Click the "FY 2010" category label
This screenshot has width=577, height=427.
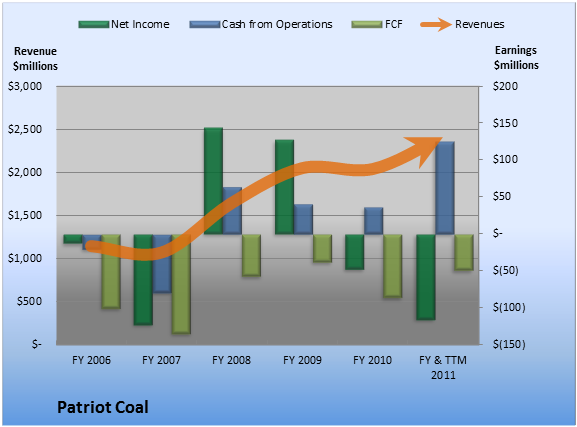(x=372, y=360)
